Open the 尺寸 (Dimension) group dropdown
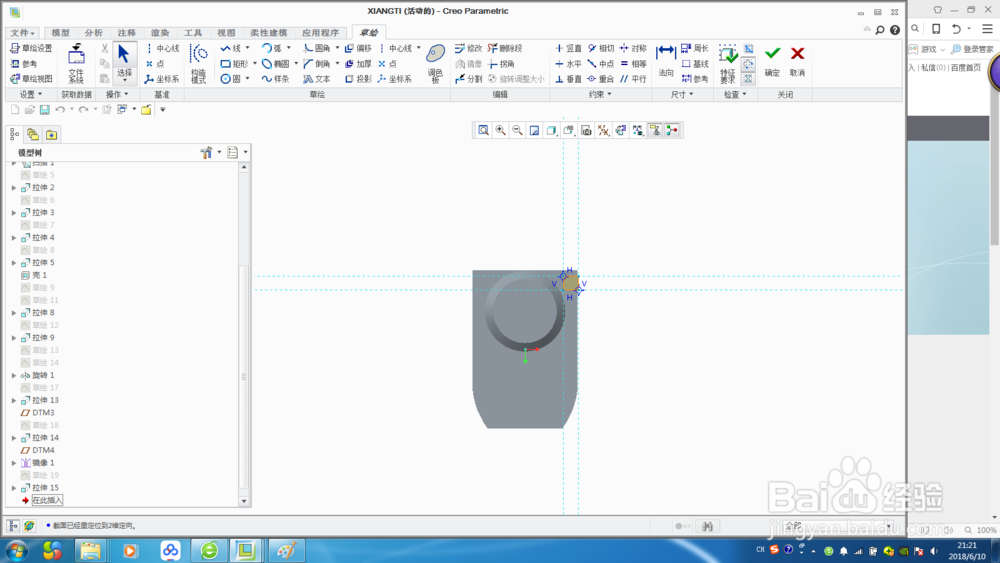 coord(682,94)
